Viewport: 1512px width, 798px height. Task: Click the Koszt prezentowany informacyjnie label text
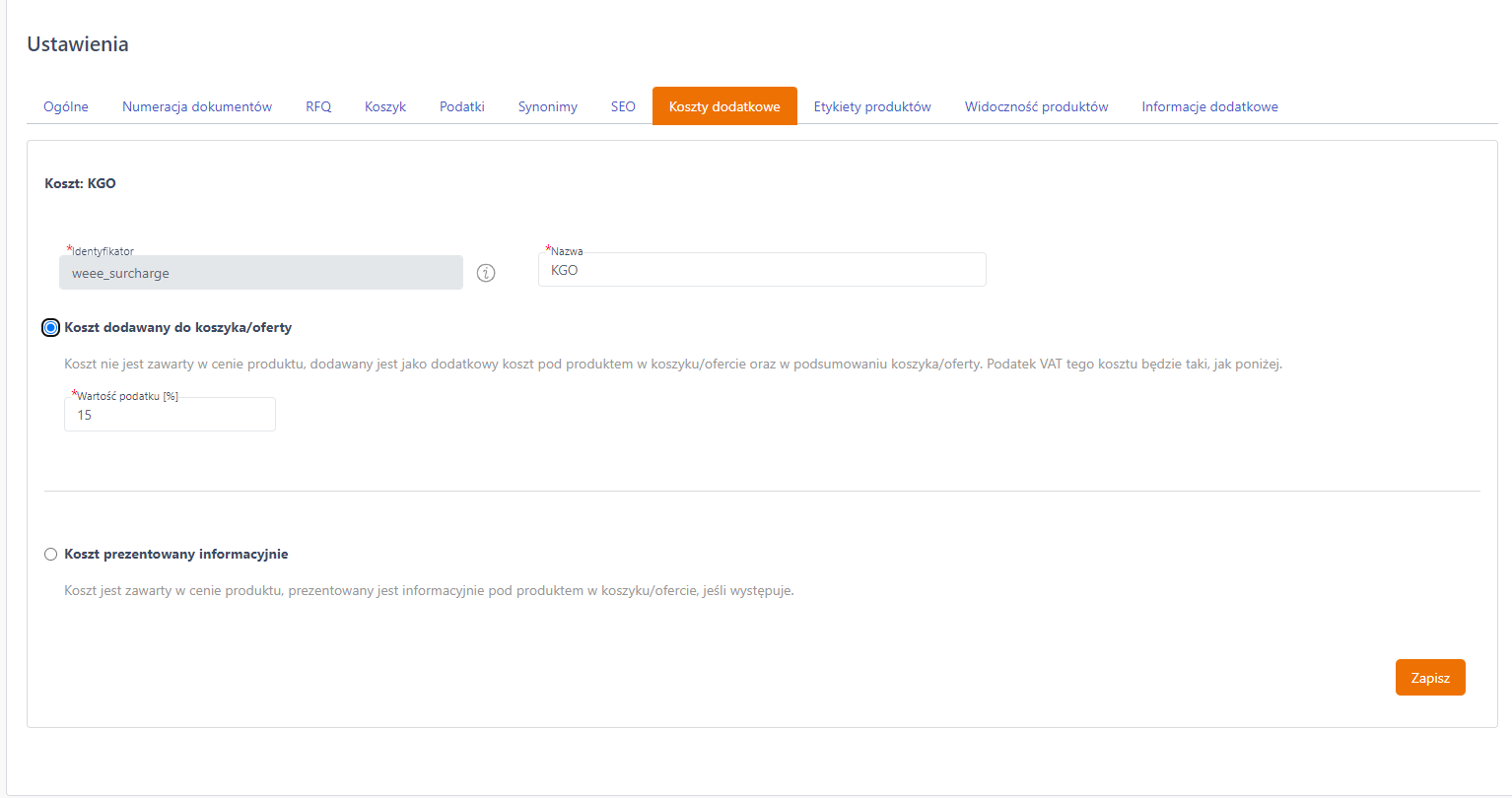tap(176, 555)
